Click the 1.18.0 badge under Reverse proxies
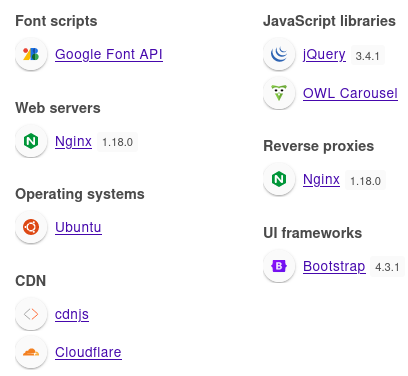This screenshot has height=376, width=408. [365, 181]
